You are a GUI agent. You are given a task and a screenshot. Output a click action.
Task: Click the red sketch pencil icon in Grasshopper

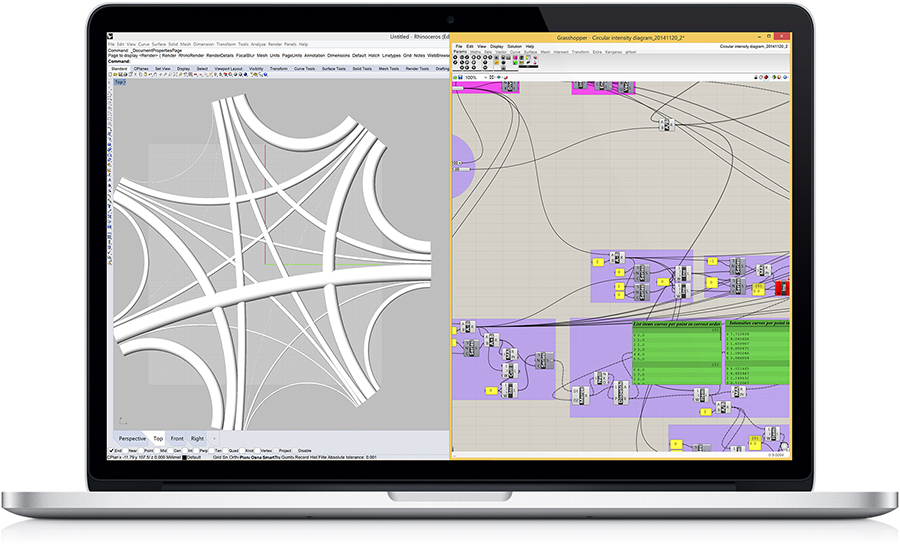tap(506, 77)
